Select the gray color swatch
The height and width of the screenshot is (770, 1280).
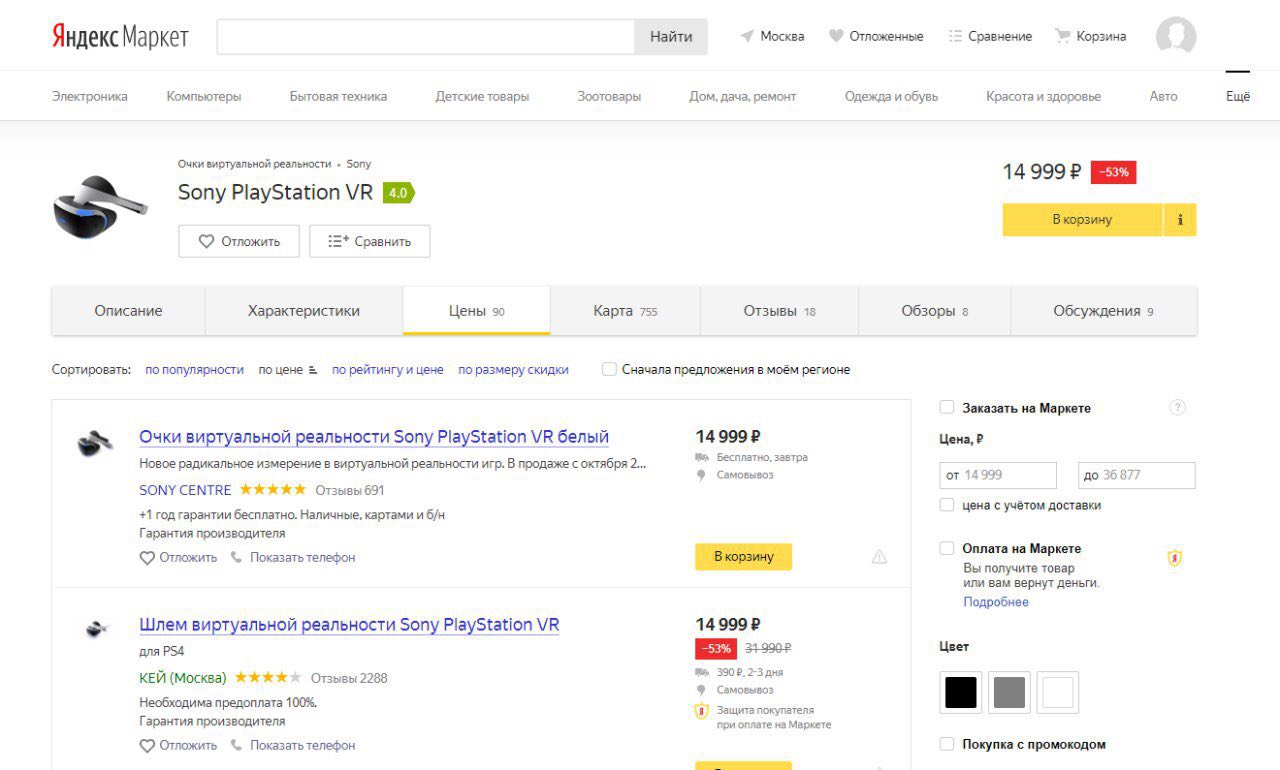pos(1009,692)
